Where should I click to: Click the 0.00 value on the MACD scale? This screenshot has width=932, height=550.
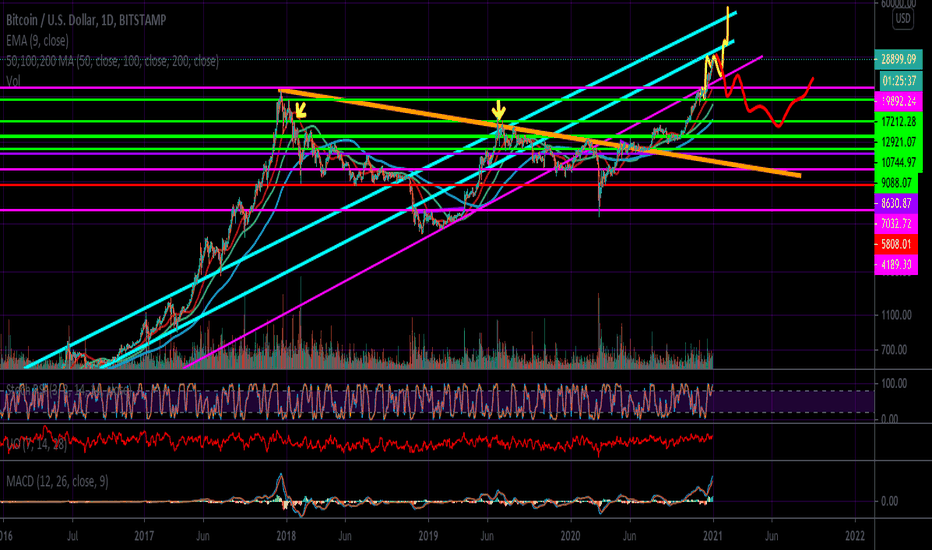click(889, 501)
